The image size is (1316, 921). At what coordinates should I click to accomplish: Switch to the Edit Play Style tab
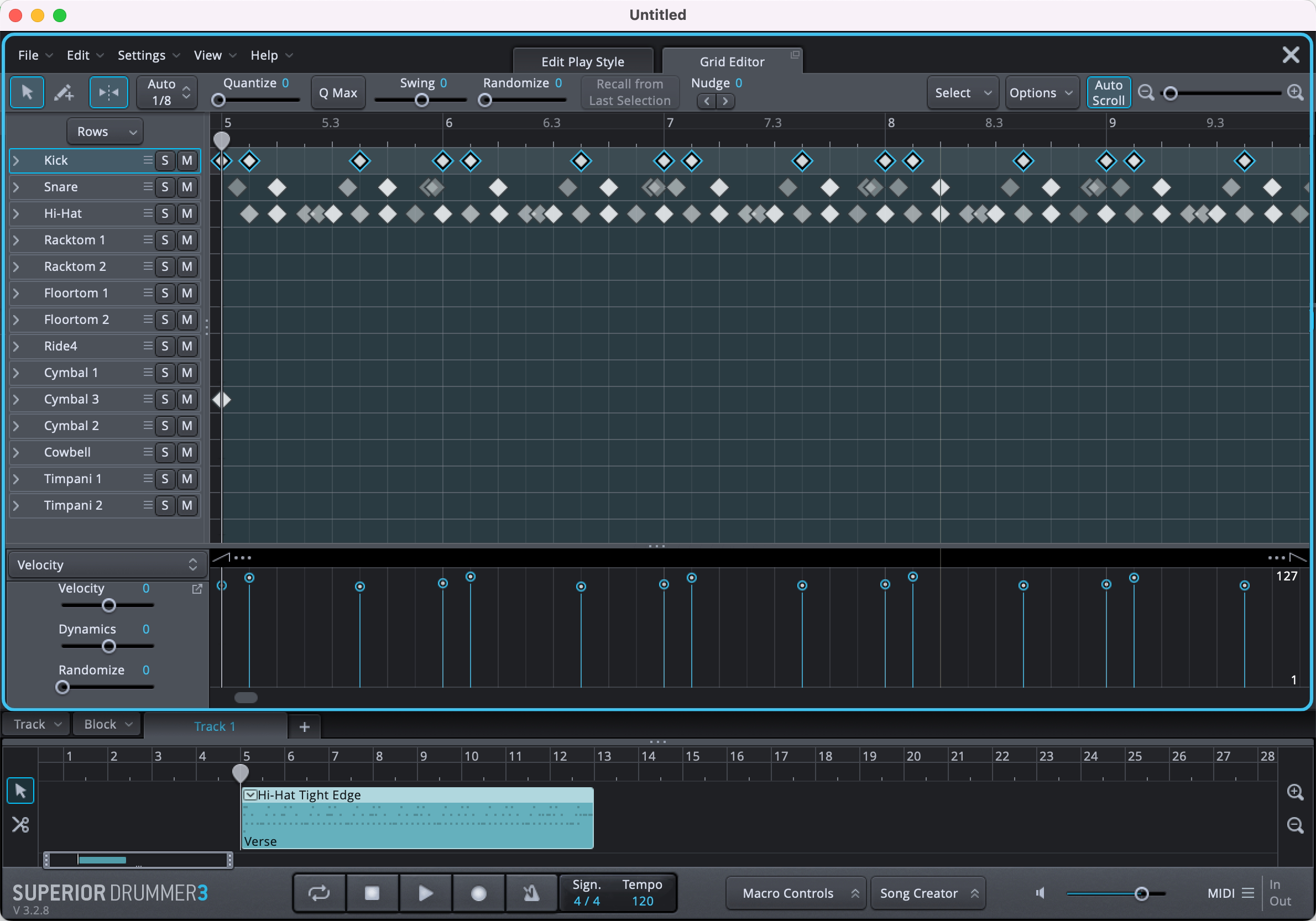coord(582,62)
